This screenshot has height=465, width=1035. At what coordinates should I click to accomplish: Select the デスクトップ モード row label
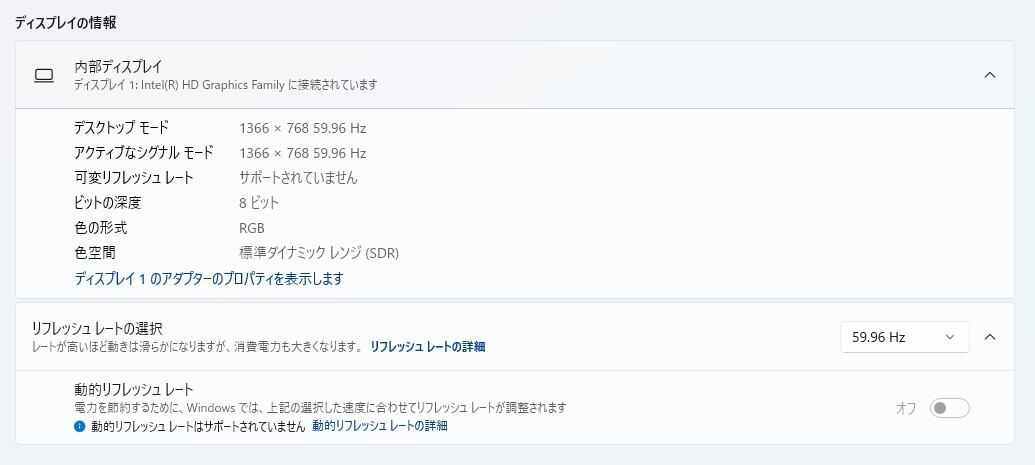click(122, 128)
